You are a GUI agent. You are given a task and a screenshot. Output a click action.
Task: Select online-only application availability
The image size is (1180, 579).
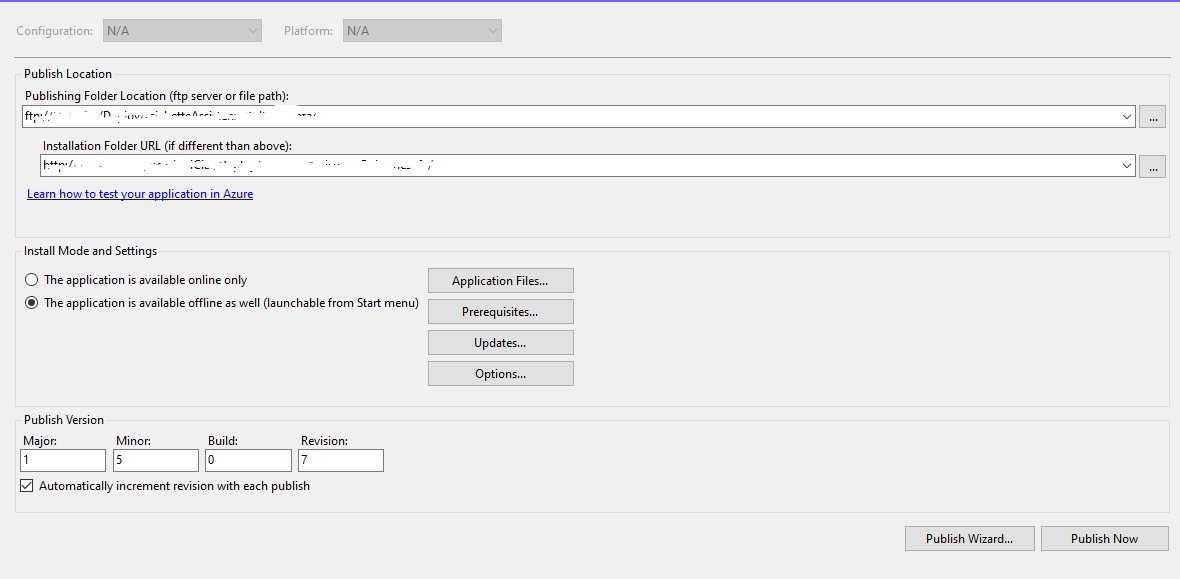[x=31, y=280]
